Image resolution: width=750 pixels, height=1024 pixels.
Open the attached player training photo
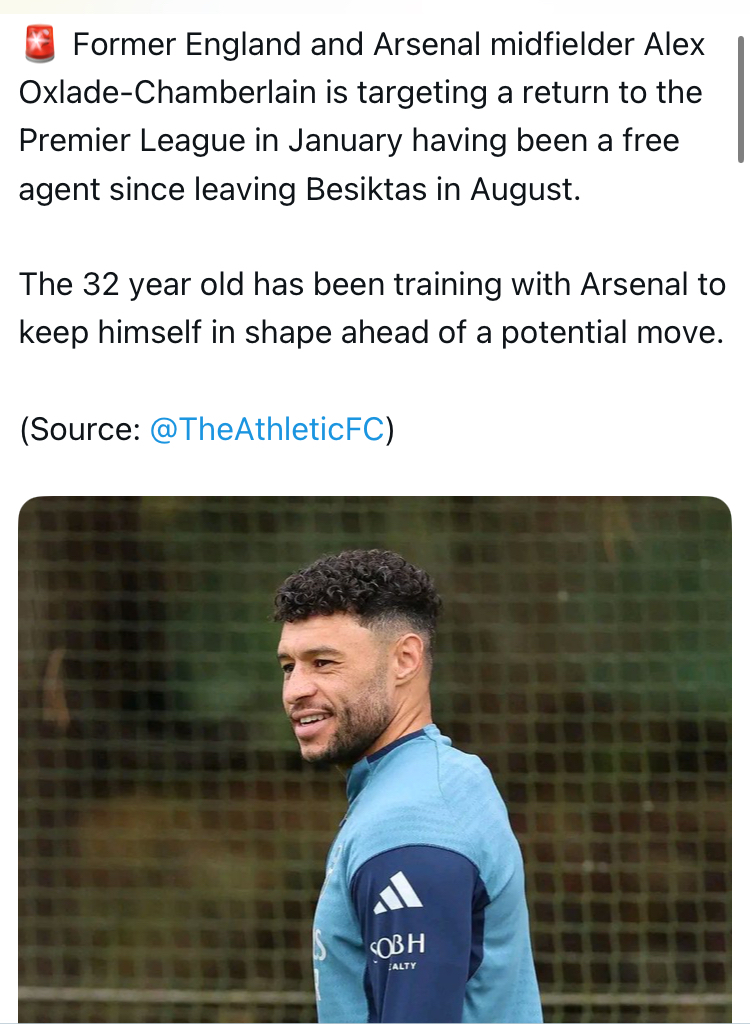(375, 760)
